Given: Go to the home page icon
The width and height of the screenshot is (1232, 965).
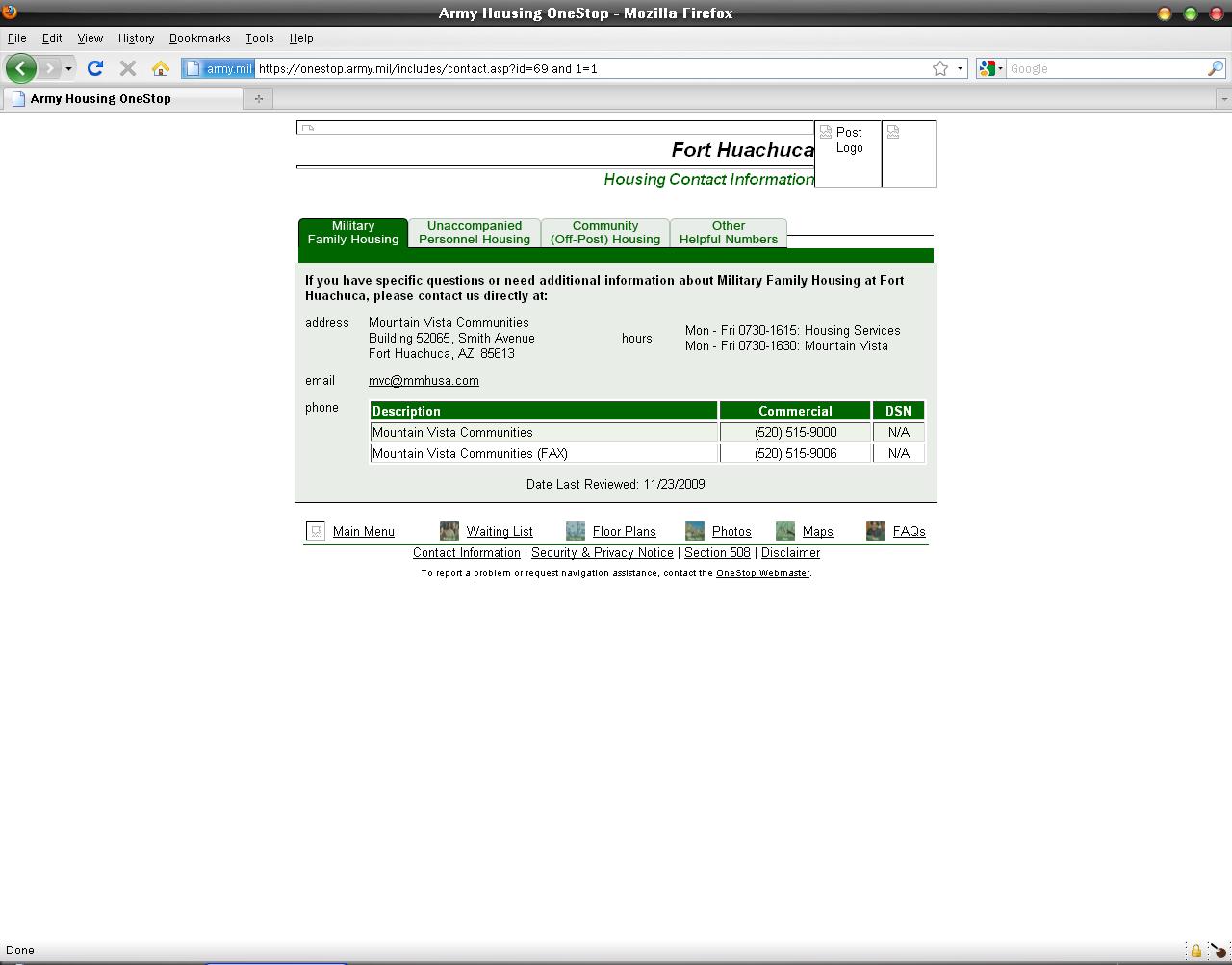Looking at the screenshot, I should [x=161, y=68].
